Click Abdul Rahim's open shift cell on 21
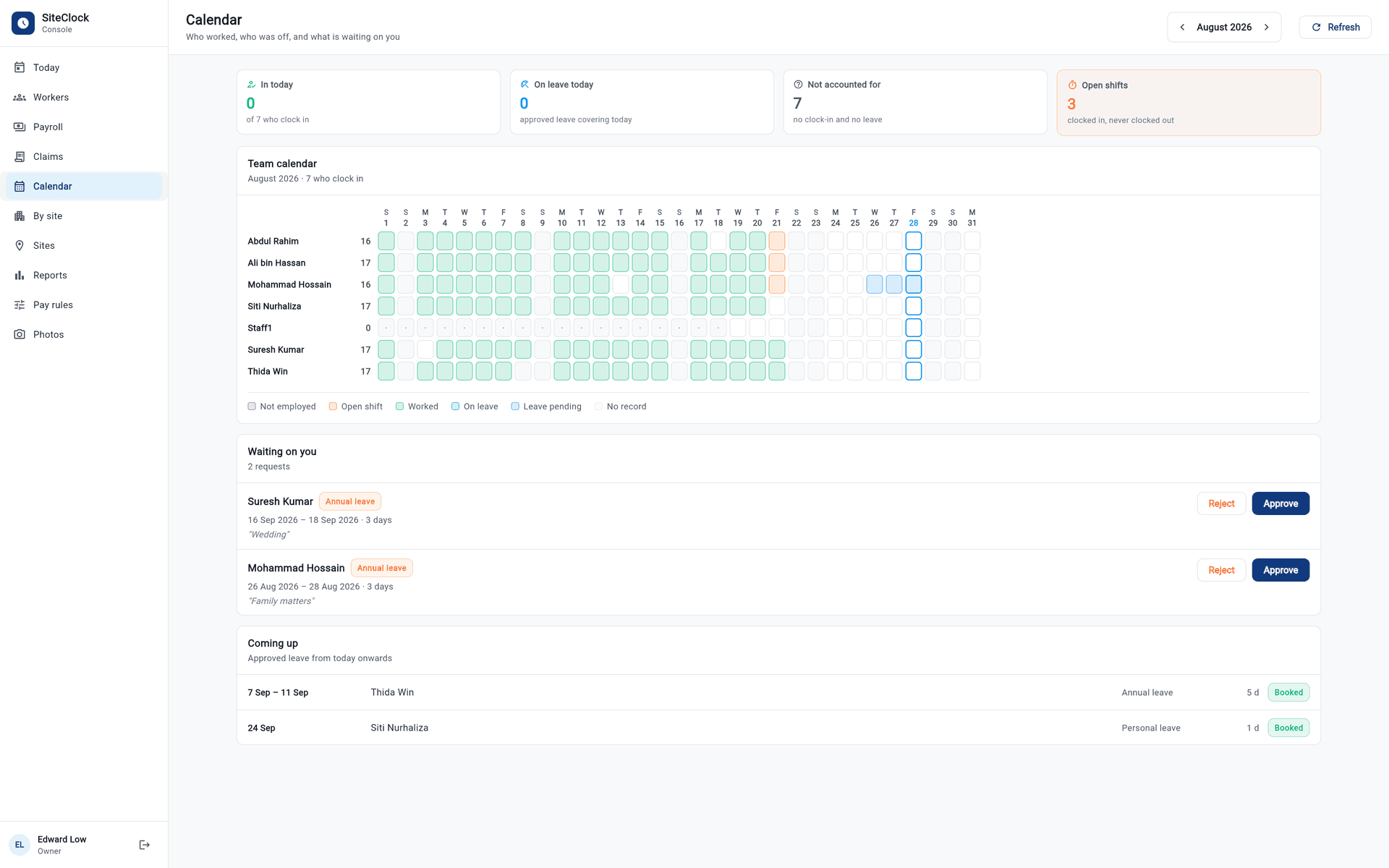This screenshot has width=1389, height=868. (x=777, y=241)
